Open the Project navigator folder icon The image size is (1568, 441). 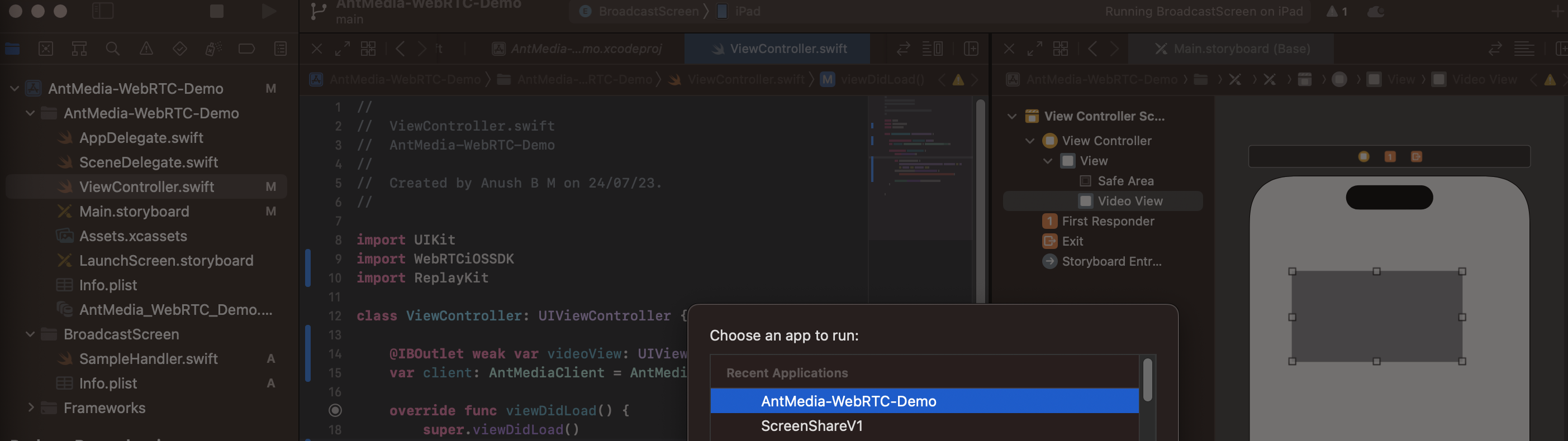(x=12, y=49)
